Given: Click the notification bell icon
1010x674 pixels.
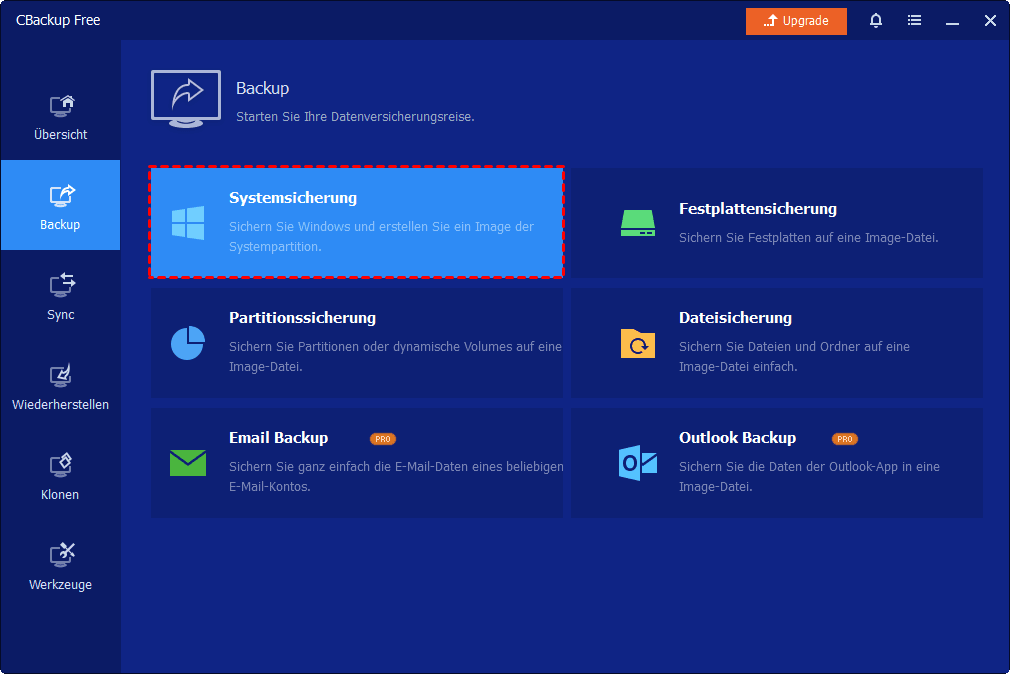Looking at the screenshot, I should coord(876,20).
